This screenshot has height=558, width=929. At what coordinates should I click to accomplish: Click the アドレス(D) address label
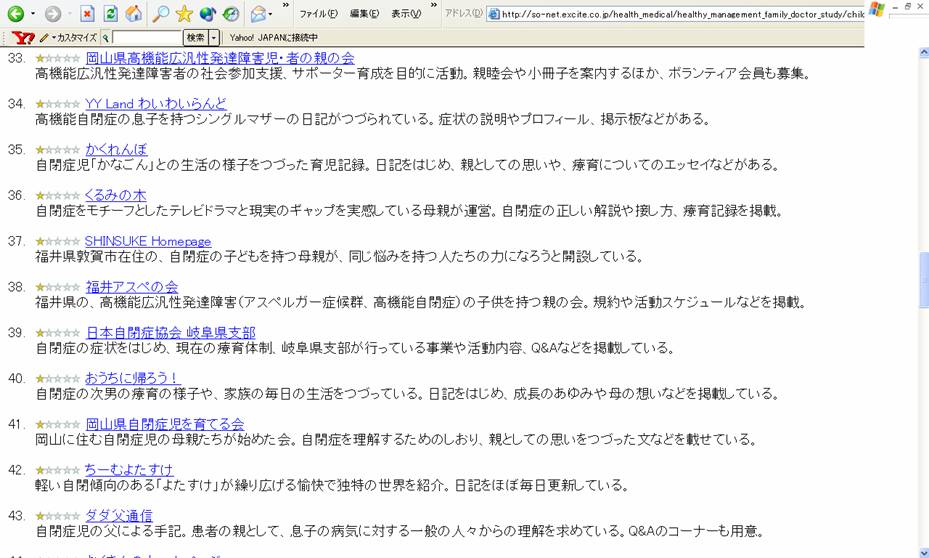pos(464,14)
